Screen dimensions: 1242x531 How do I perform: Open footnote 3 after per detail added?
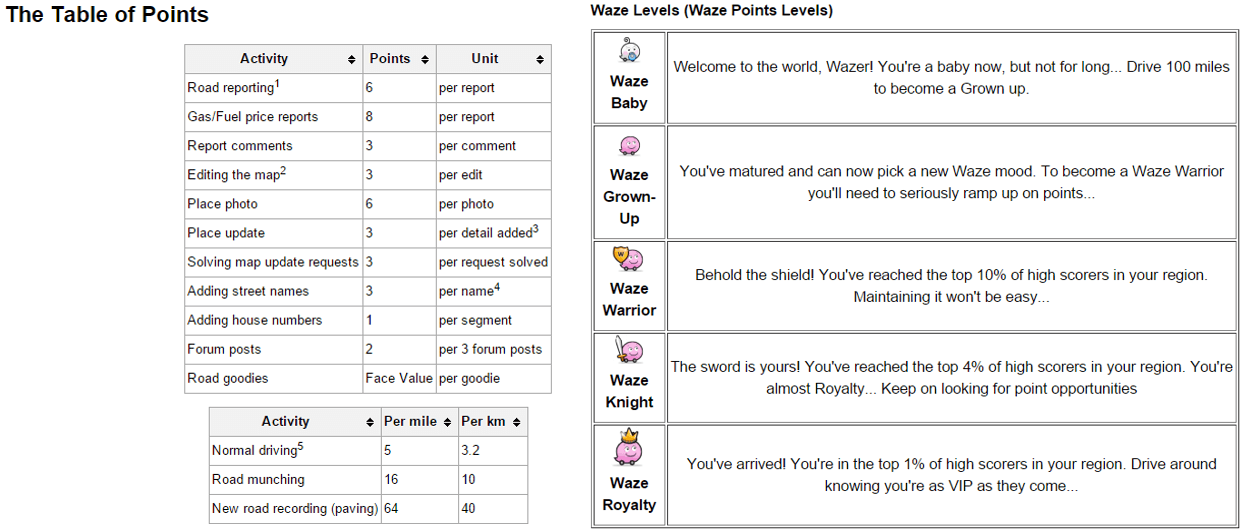[x=536, y=229]
